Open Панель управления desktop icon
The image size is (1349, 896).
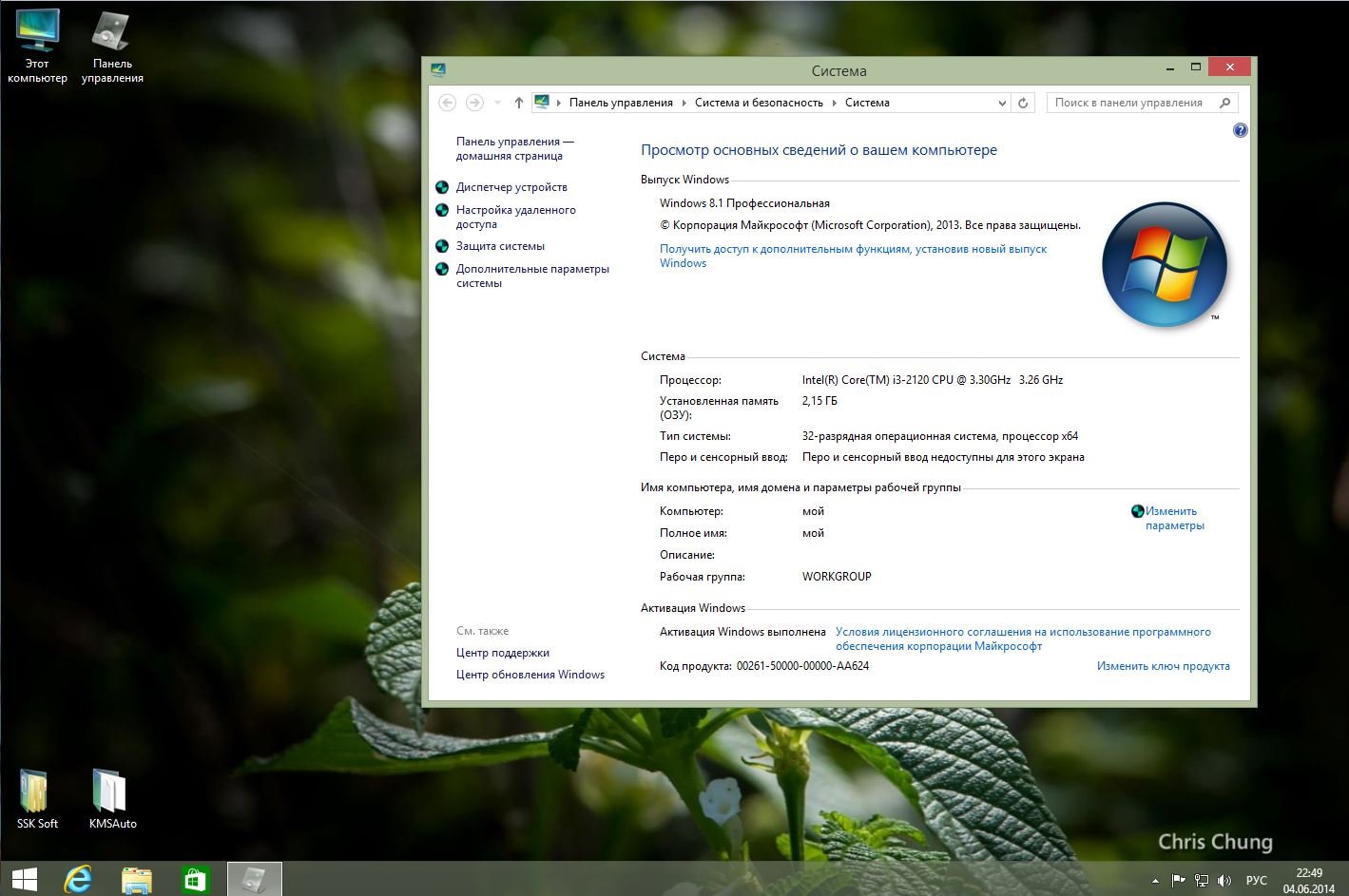(112, 47)
